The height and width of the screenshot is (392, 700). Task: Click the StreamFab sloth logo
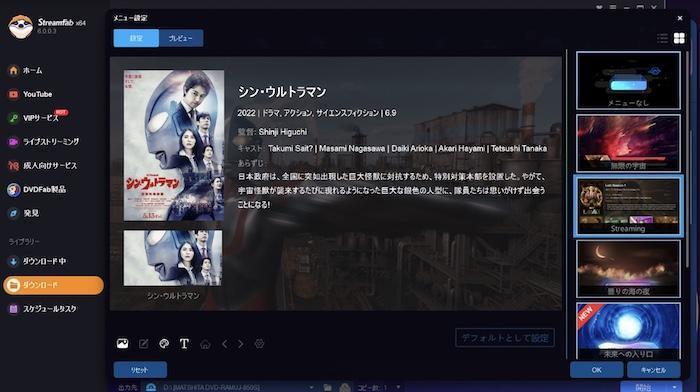(x=21, y=26)
